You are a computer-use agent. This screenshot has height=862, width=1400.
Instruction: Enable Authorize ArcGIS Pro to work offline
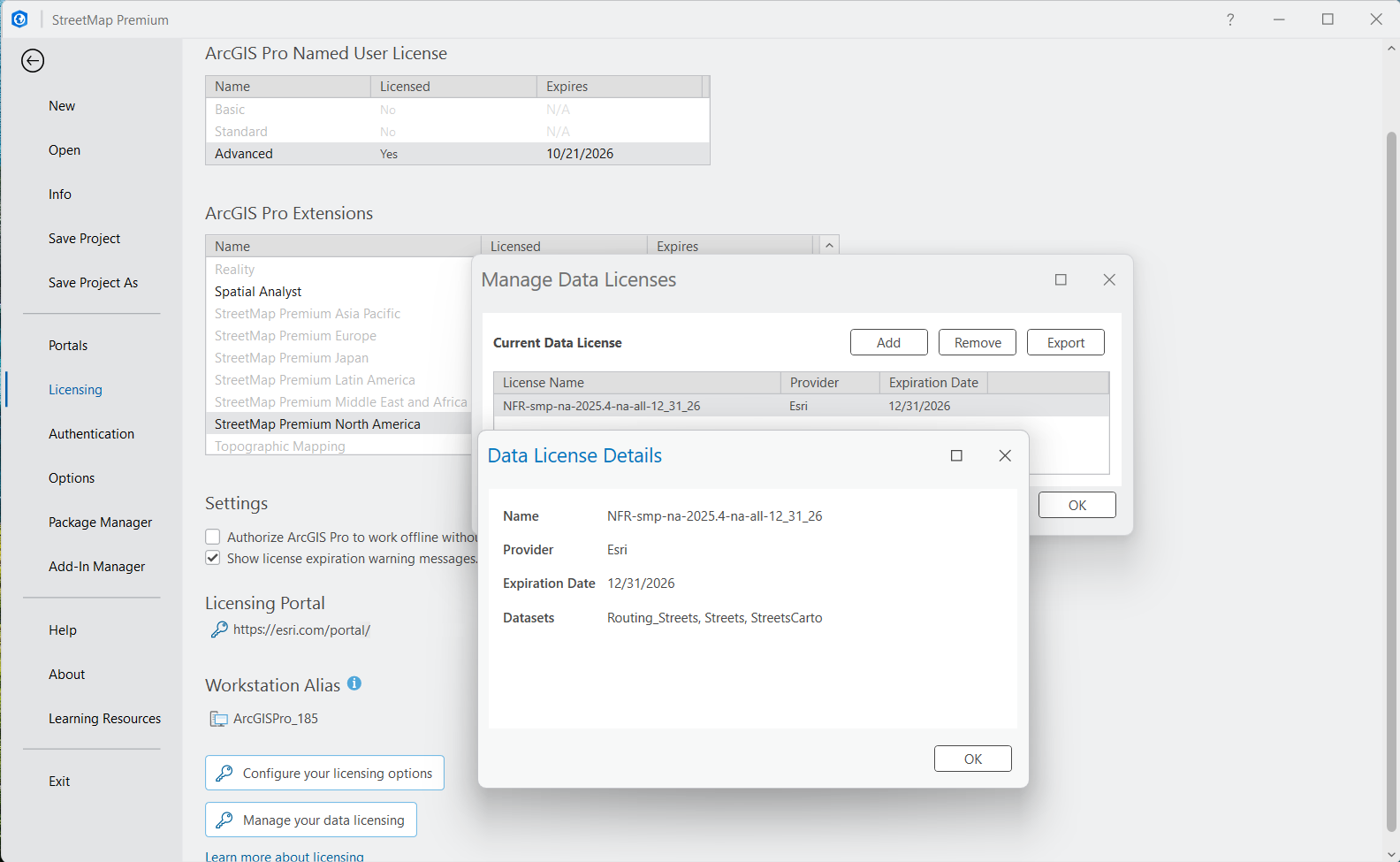213,537
